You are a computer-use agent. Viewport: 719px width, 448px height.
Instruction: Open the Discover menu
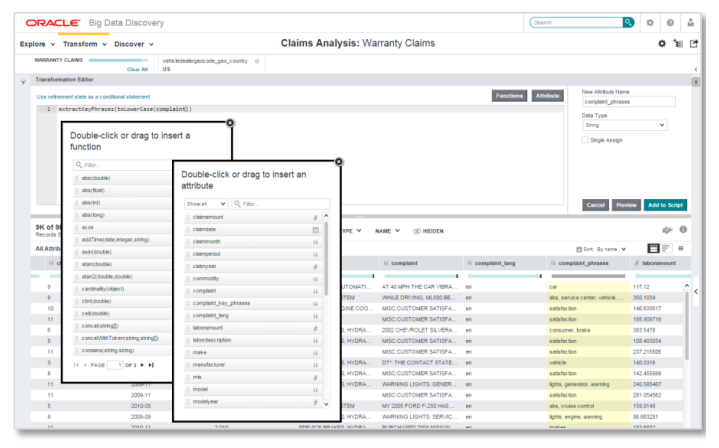coord(133,44)
